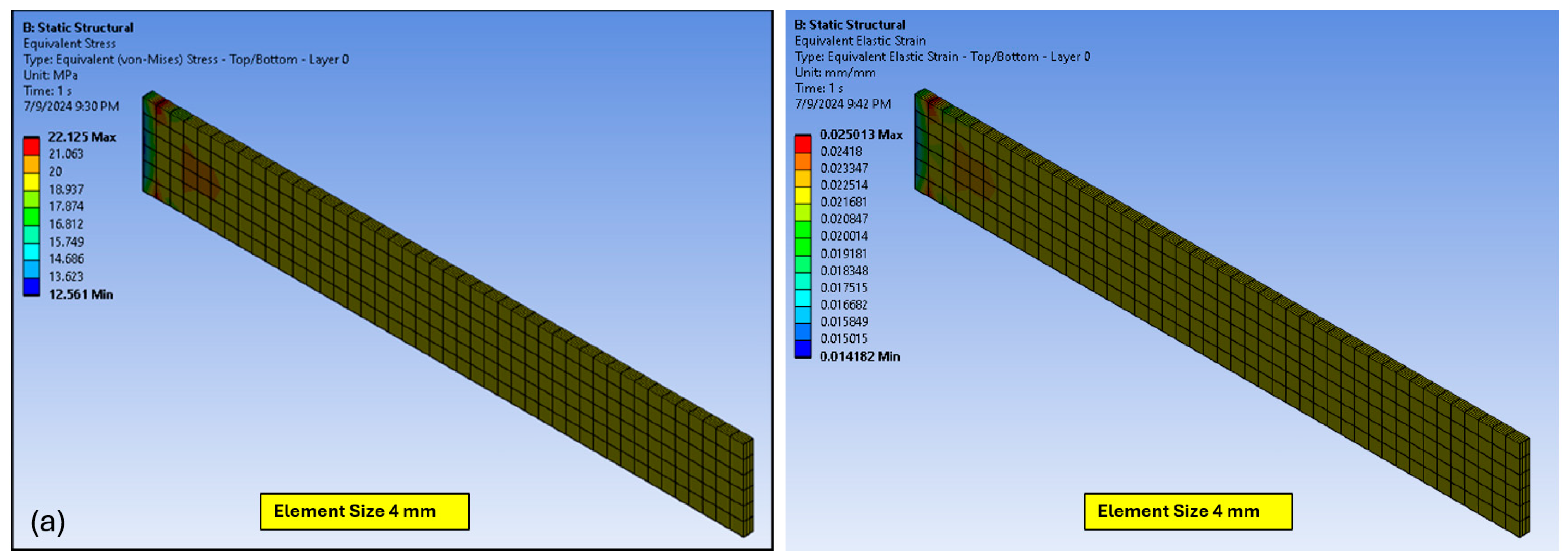The height and width of the screenshot is (559, 1568).
Task: Click the 20 value in stress legend
Action: point(56,172)
